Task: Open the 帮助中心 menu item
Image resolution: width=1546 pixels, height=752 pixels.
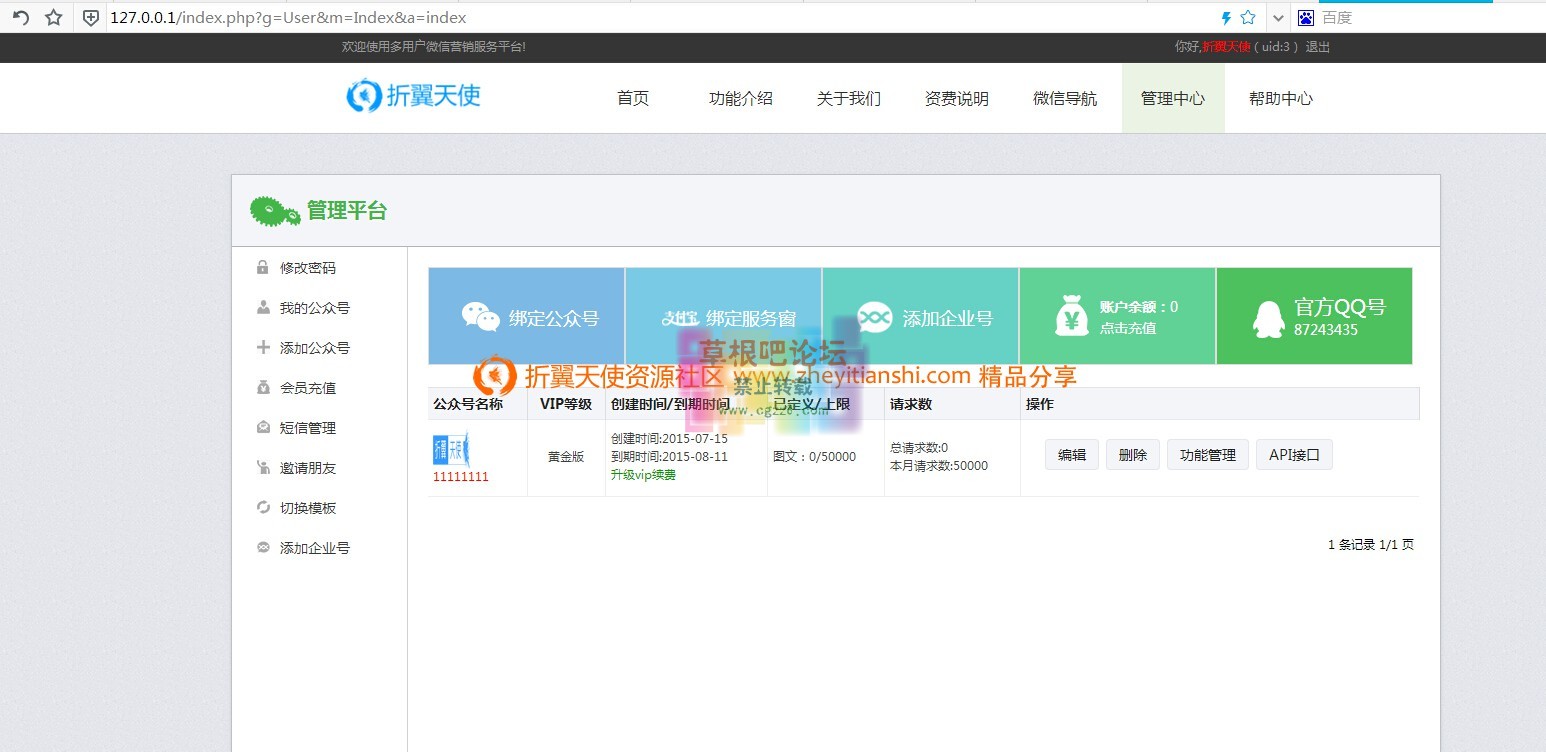Action: point(1280,98)
